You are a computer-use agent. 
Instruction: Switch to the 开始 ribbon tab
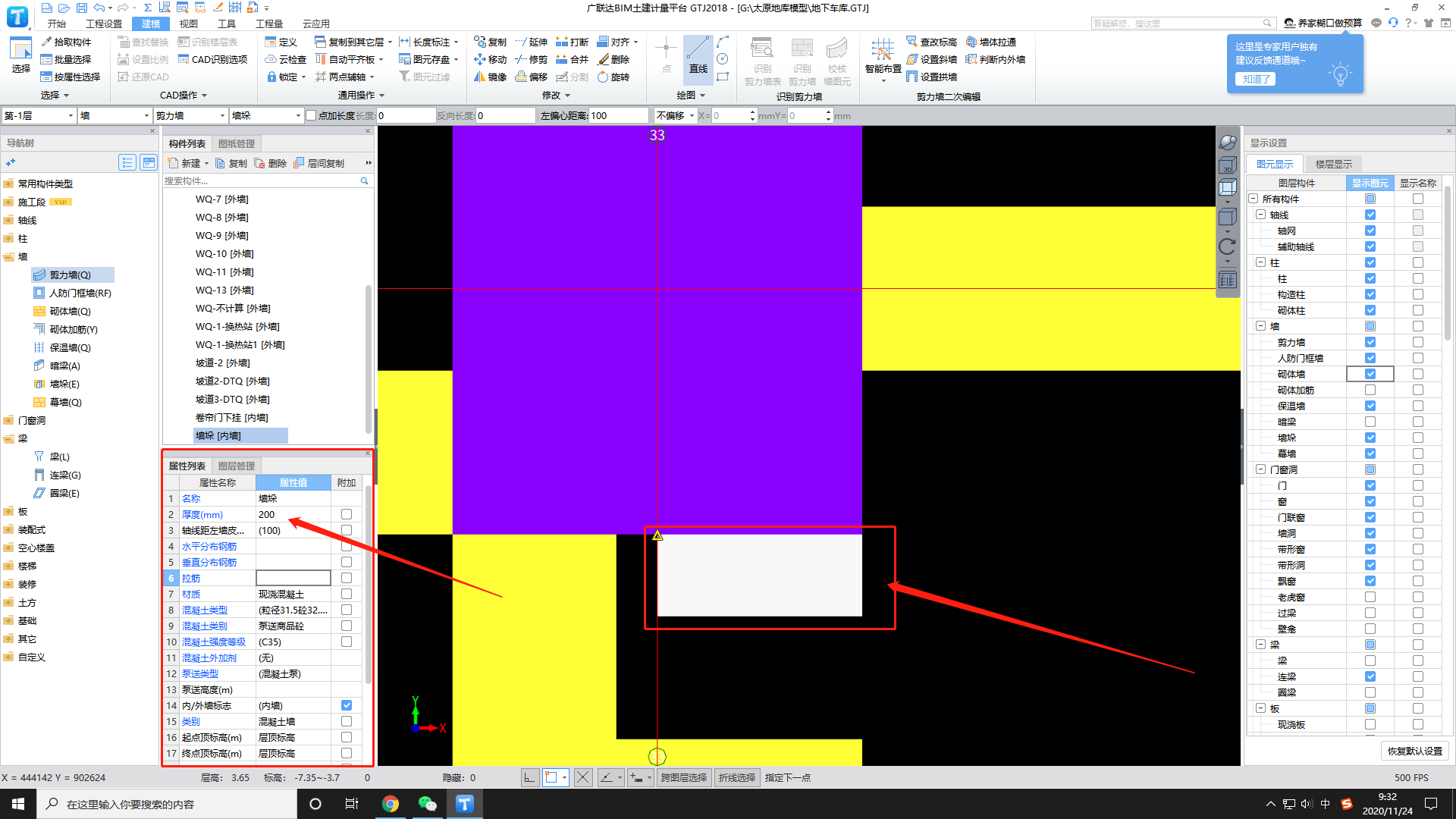[x=57, y=24]
